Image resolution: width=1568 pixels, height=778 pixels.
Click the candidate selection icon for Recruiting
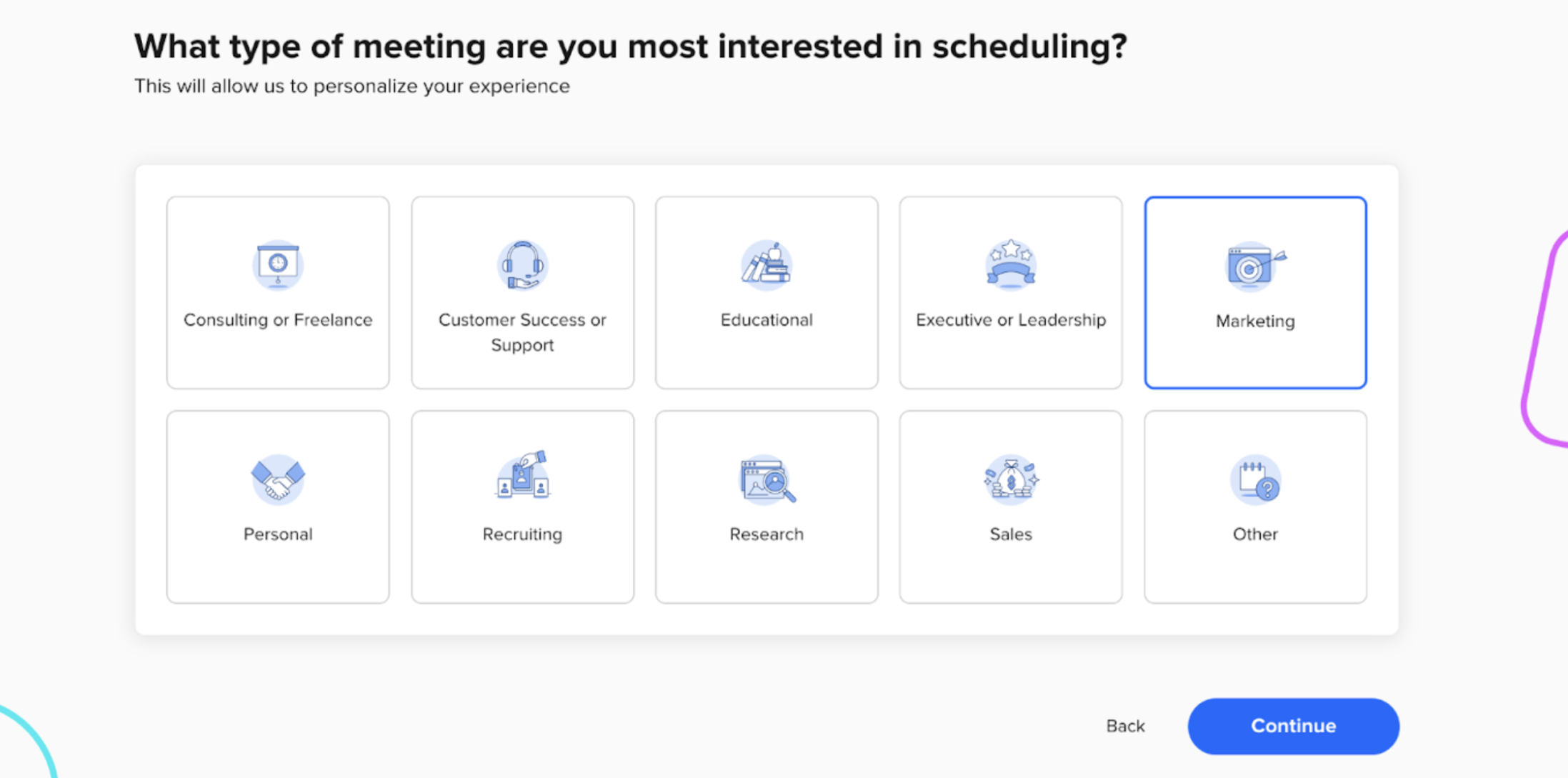(x=522, y=479)
